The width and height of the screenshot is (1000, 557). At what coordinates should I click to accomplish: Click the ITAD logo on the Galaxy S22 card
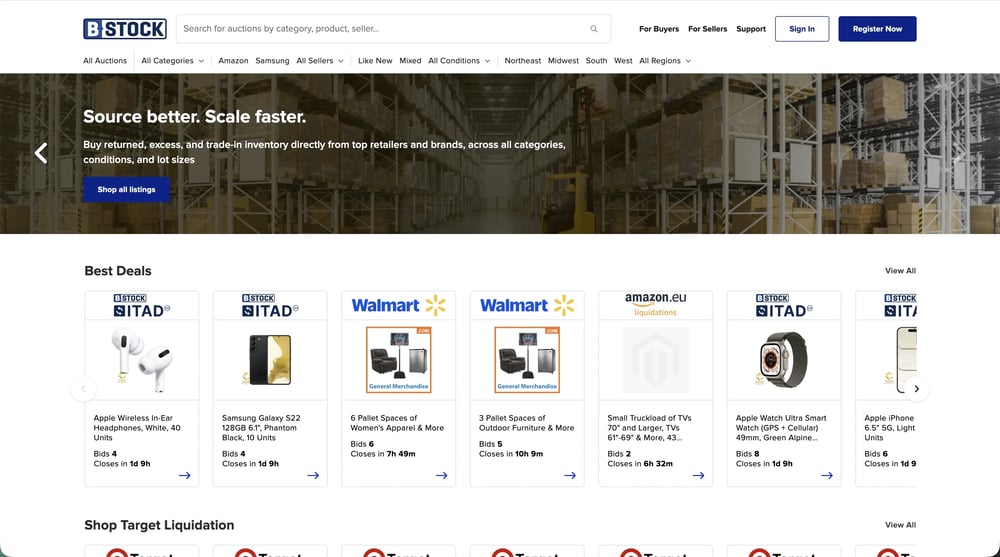click(270, 306)
